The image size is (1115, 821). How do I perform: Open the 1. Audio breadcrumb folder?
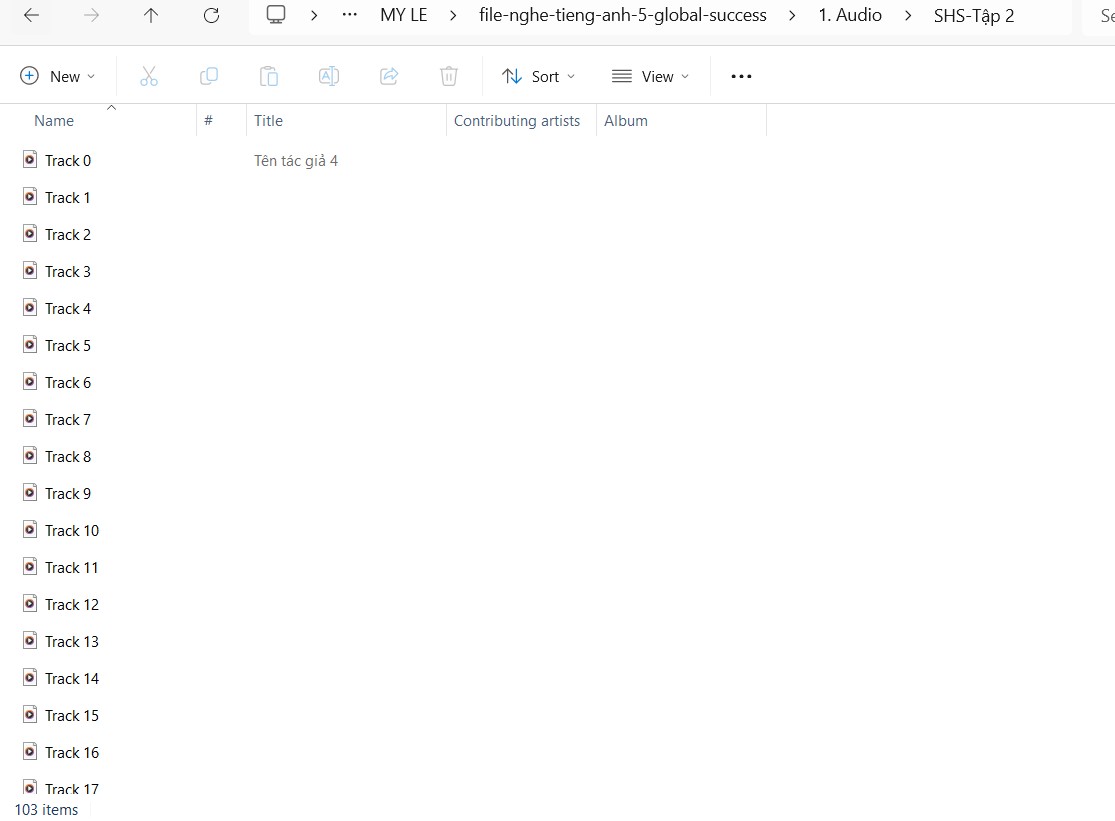[849, 15]
